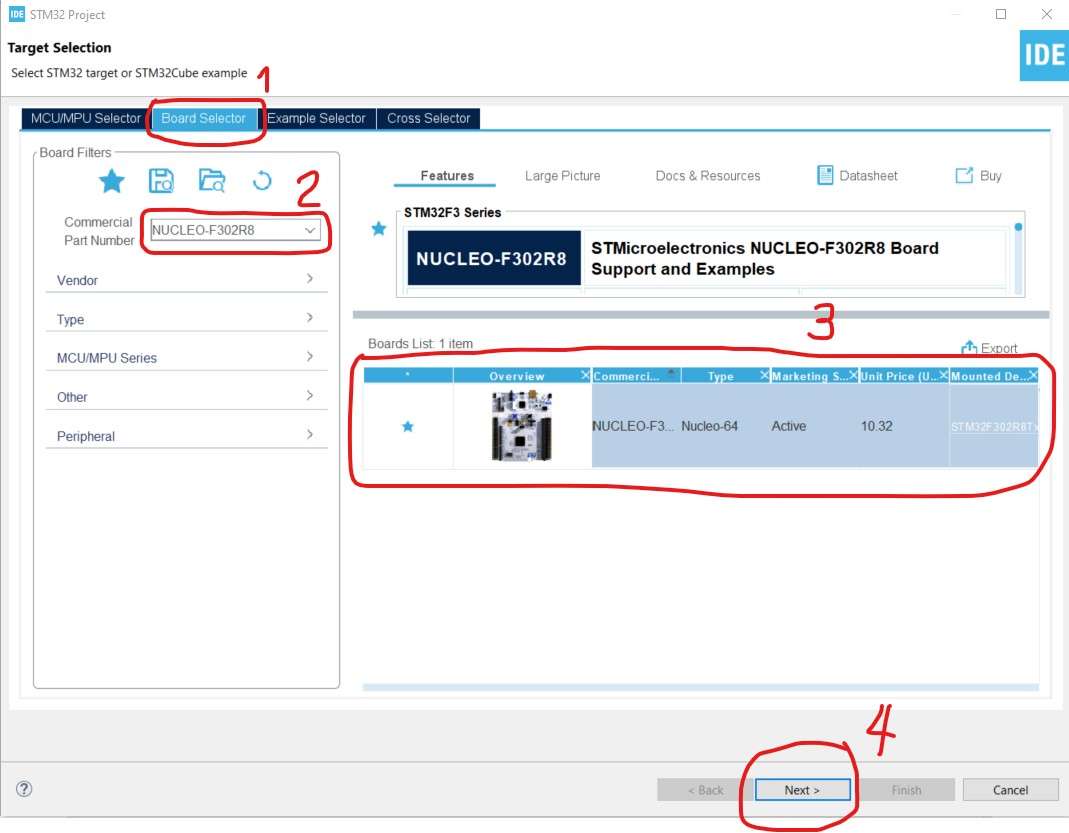Toggle favorite star in NUCLEO-F302R8 row
The height and width of the screenshot is (833, 1069).
pos(408,426)
